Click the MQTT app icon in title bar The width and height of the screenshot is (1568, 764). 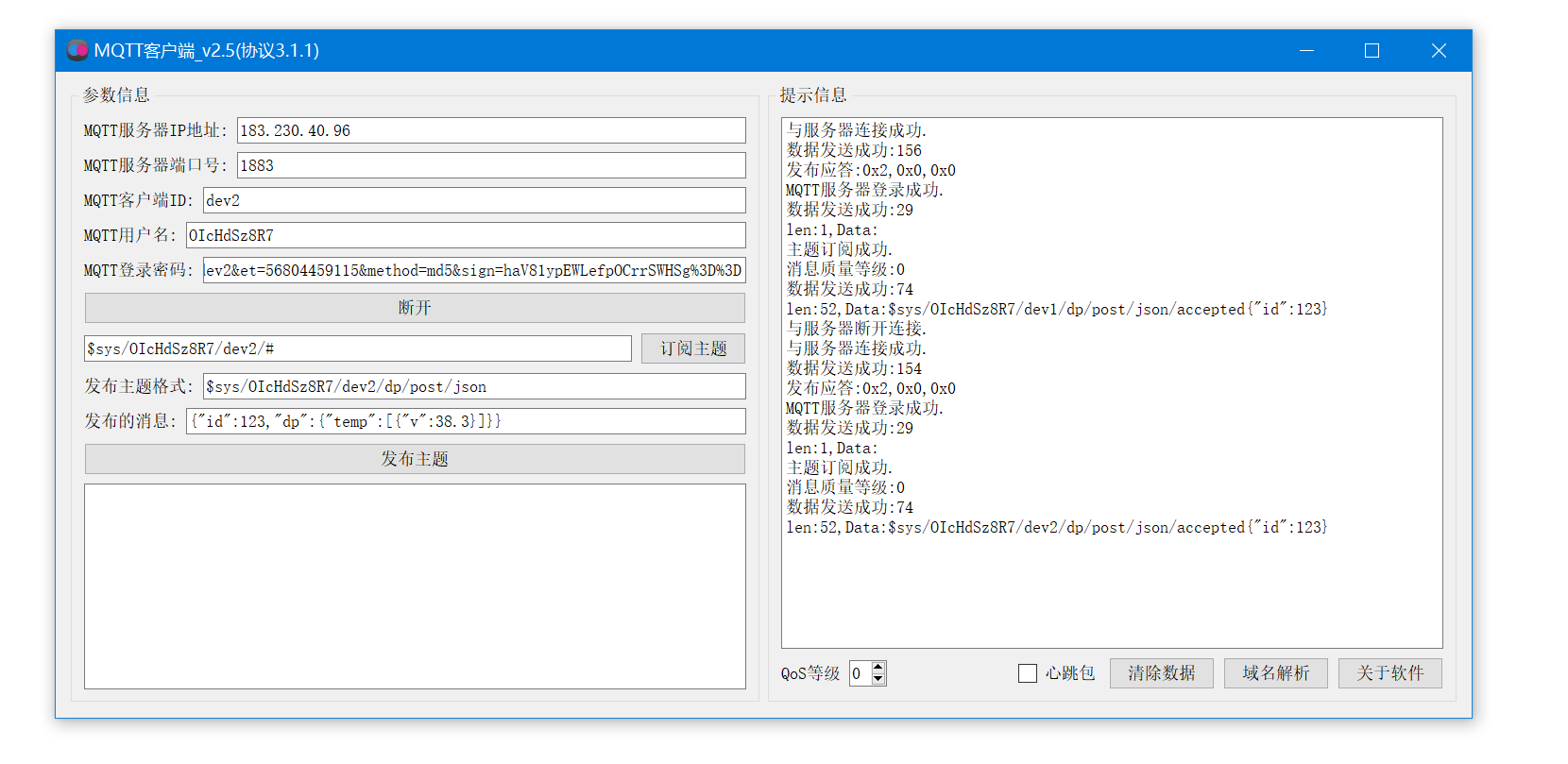coord(77,50)
